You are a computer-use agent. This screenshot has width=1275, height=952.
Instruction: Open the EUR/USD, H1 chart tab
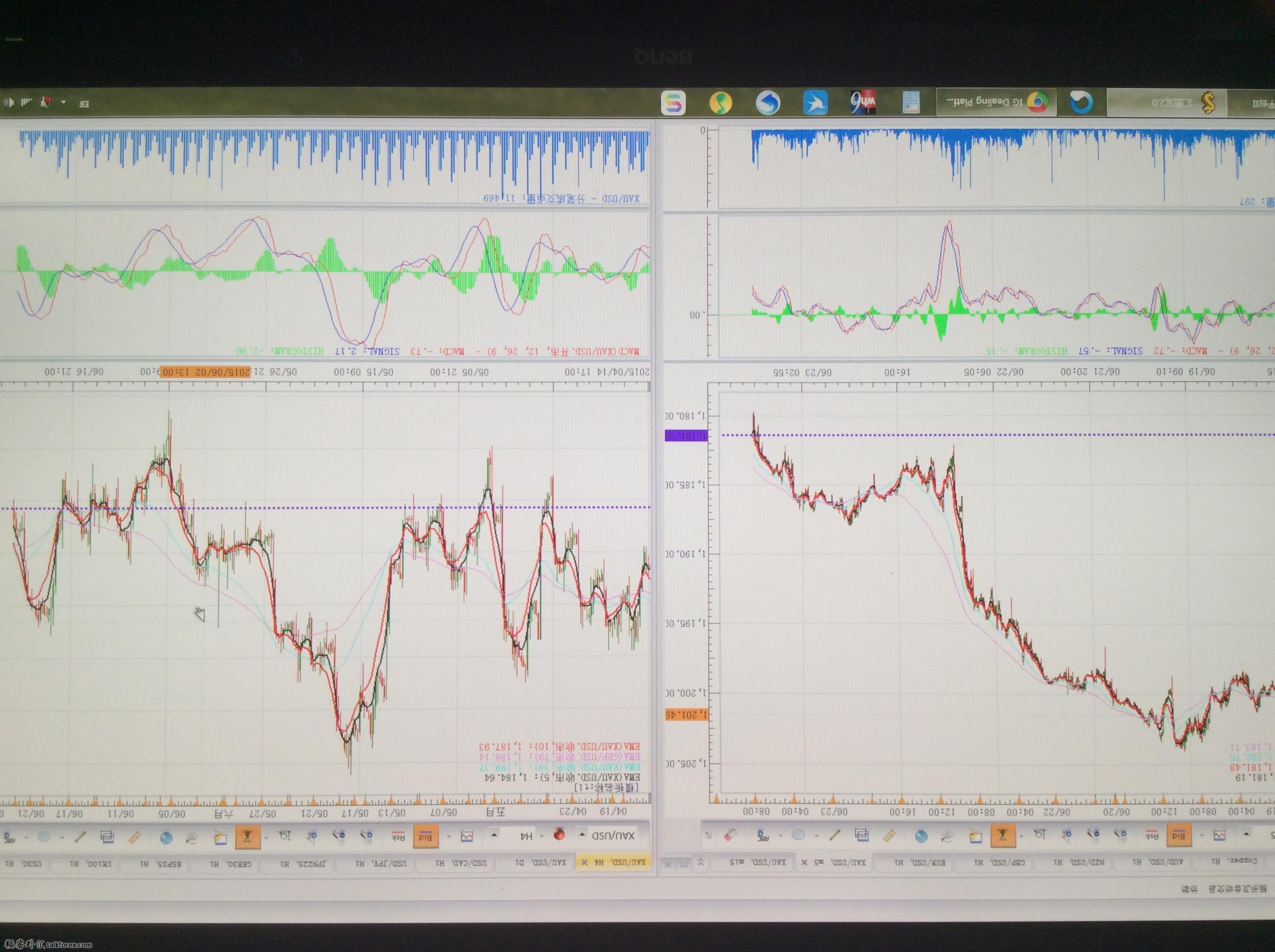coord(913,862)
